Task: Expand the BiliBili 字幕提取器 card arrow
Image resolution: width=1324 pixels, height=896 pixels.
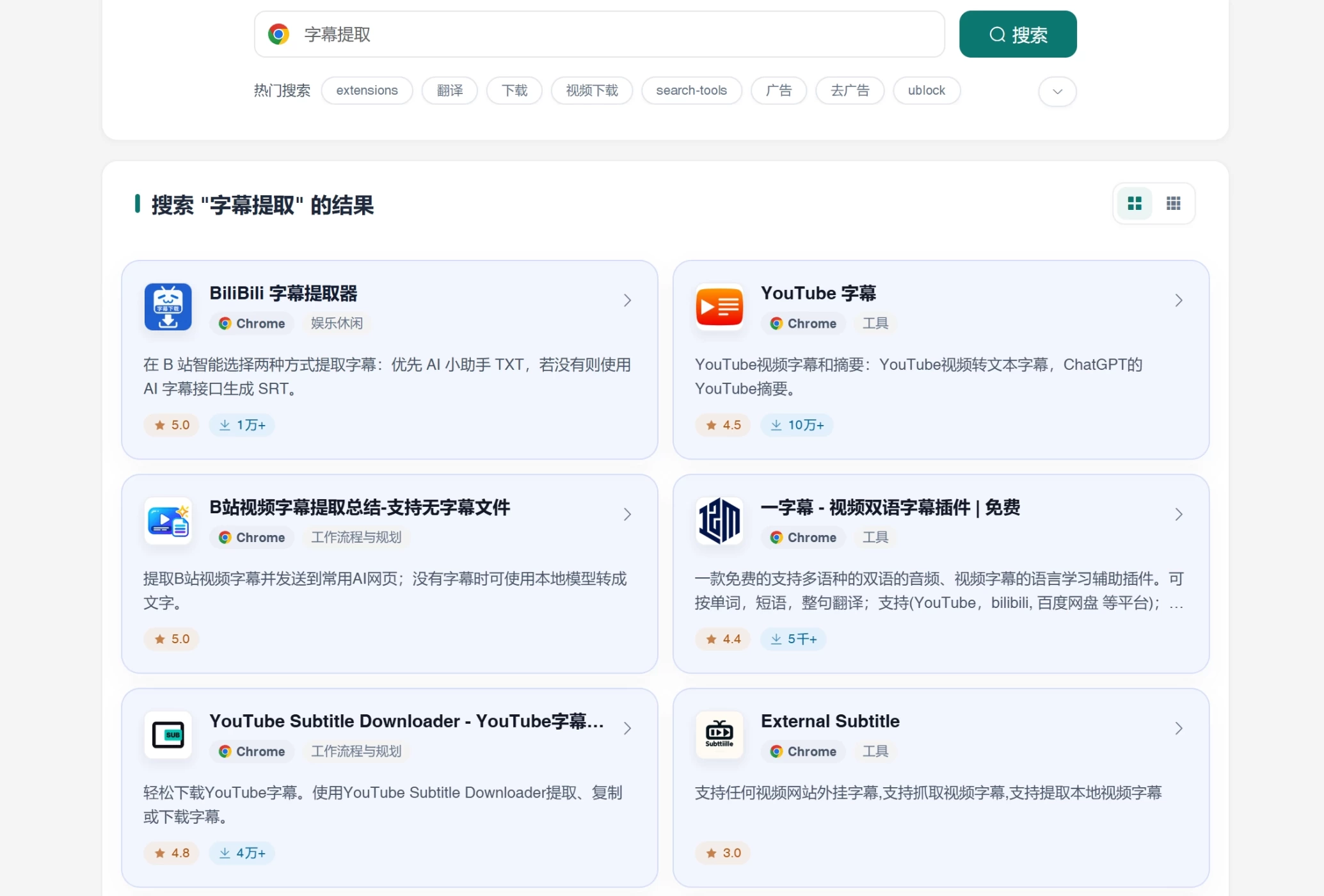Action: click(627, 300)
